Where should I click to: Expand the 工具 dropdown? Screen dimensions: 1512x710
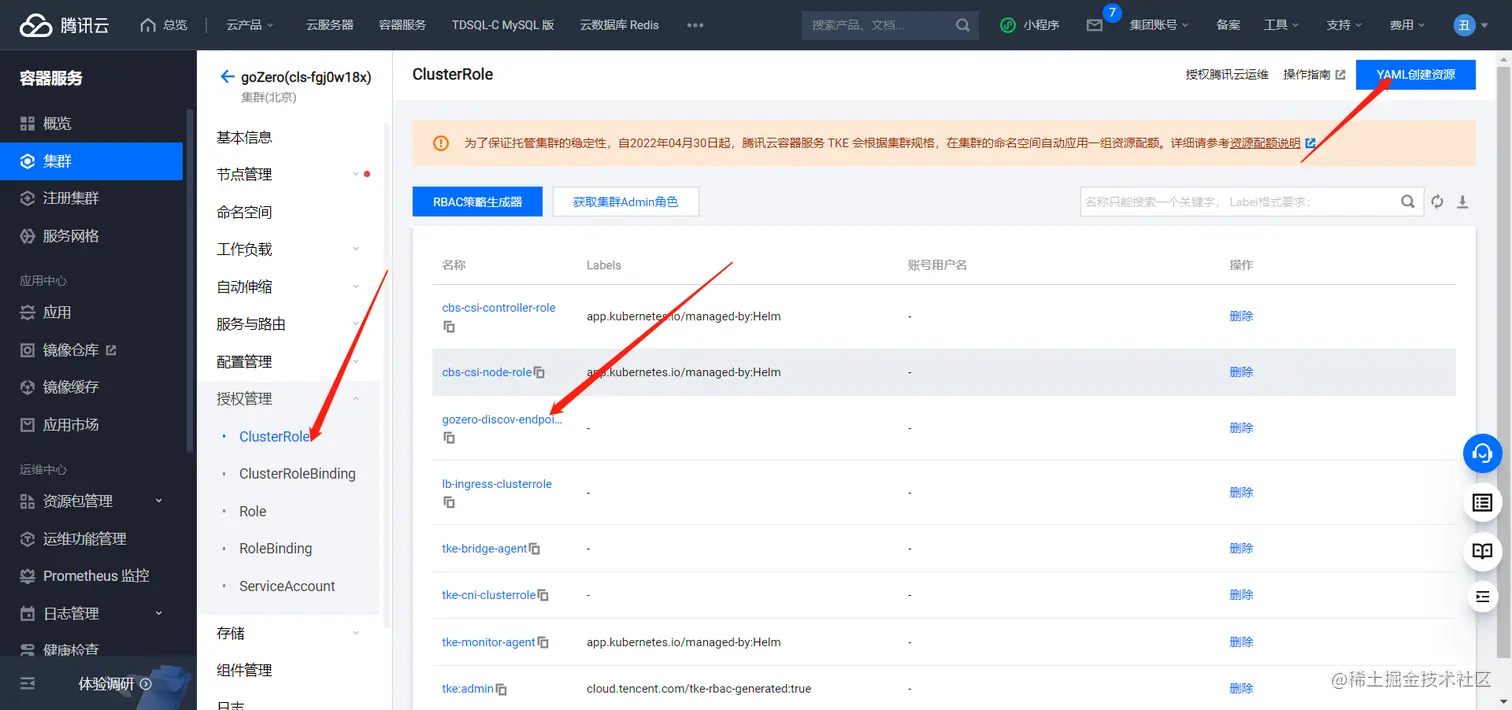(1281, 25)
